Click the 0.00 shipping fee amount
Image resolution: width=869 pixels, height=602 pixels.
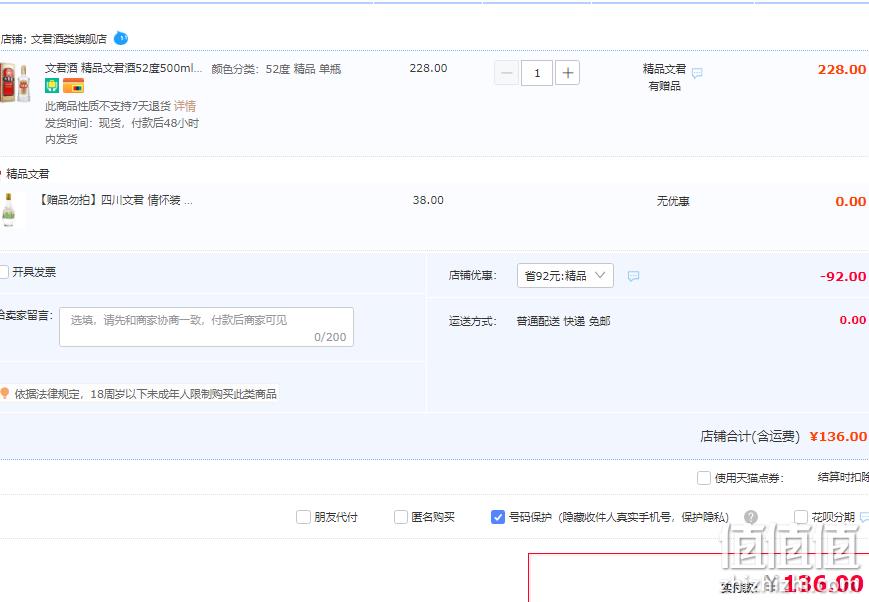pos(853,320)
